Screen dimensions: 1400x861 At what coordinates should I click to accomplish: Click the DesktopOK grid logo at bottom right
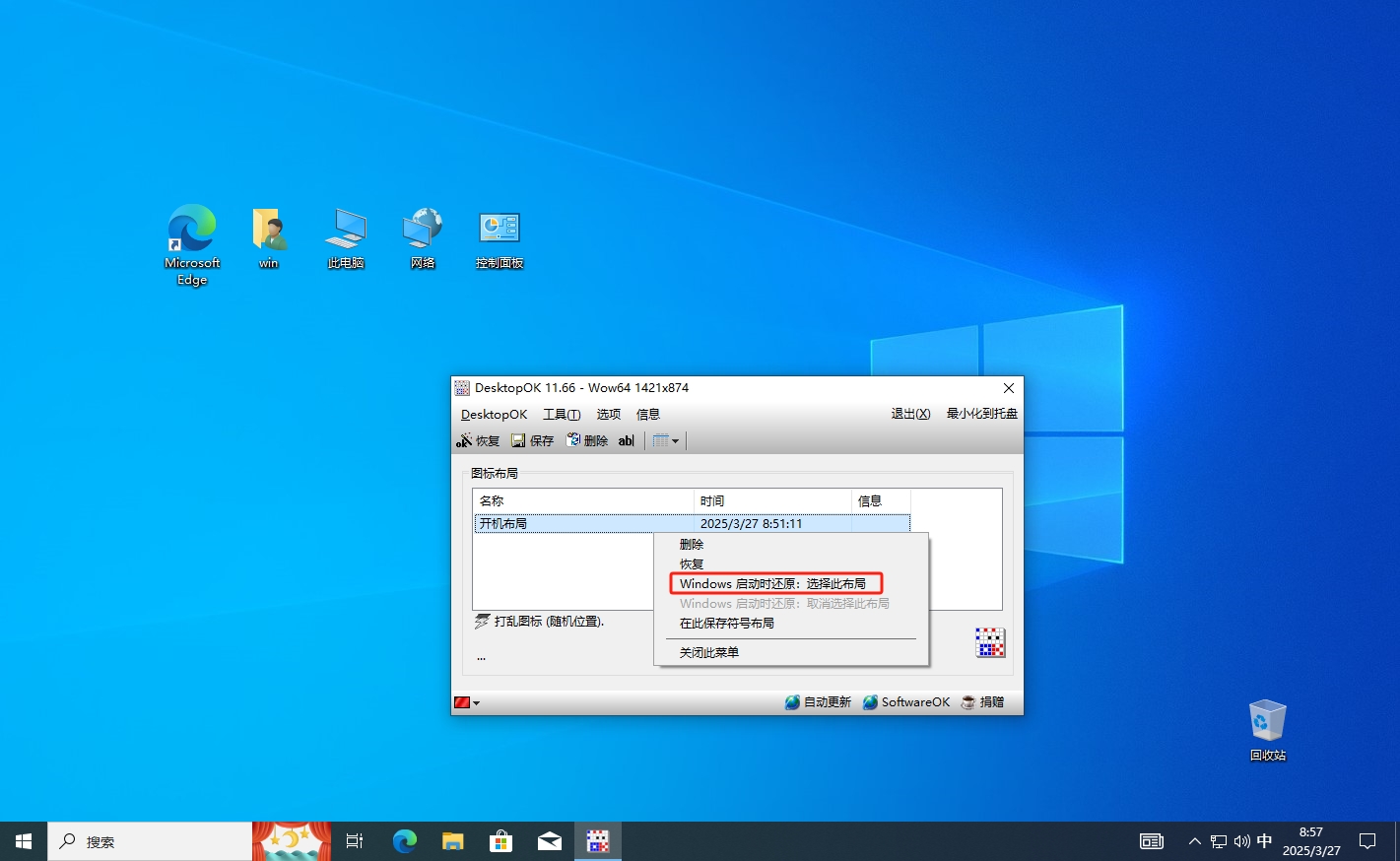[x=989, y=642]
